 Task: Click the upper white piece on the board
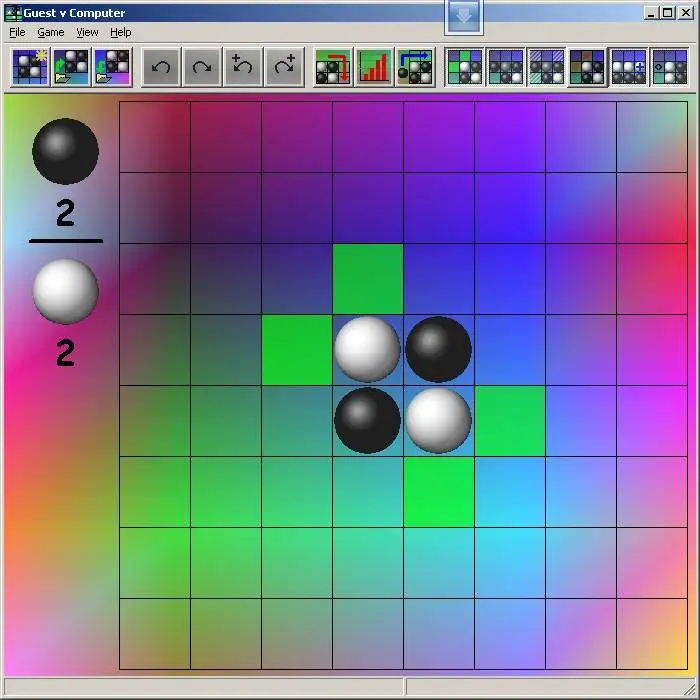(367, 349)
